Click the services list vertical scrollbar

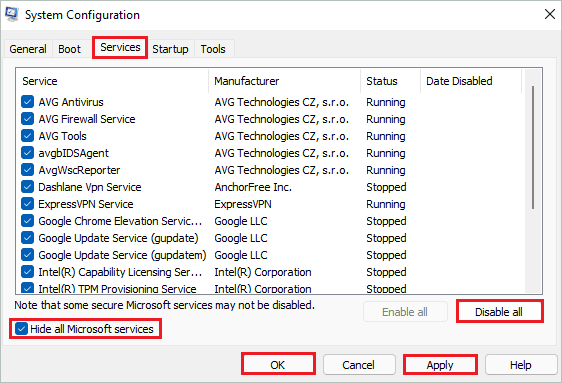click(x=533, y=148)
